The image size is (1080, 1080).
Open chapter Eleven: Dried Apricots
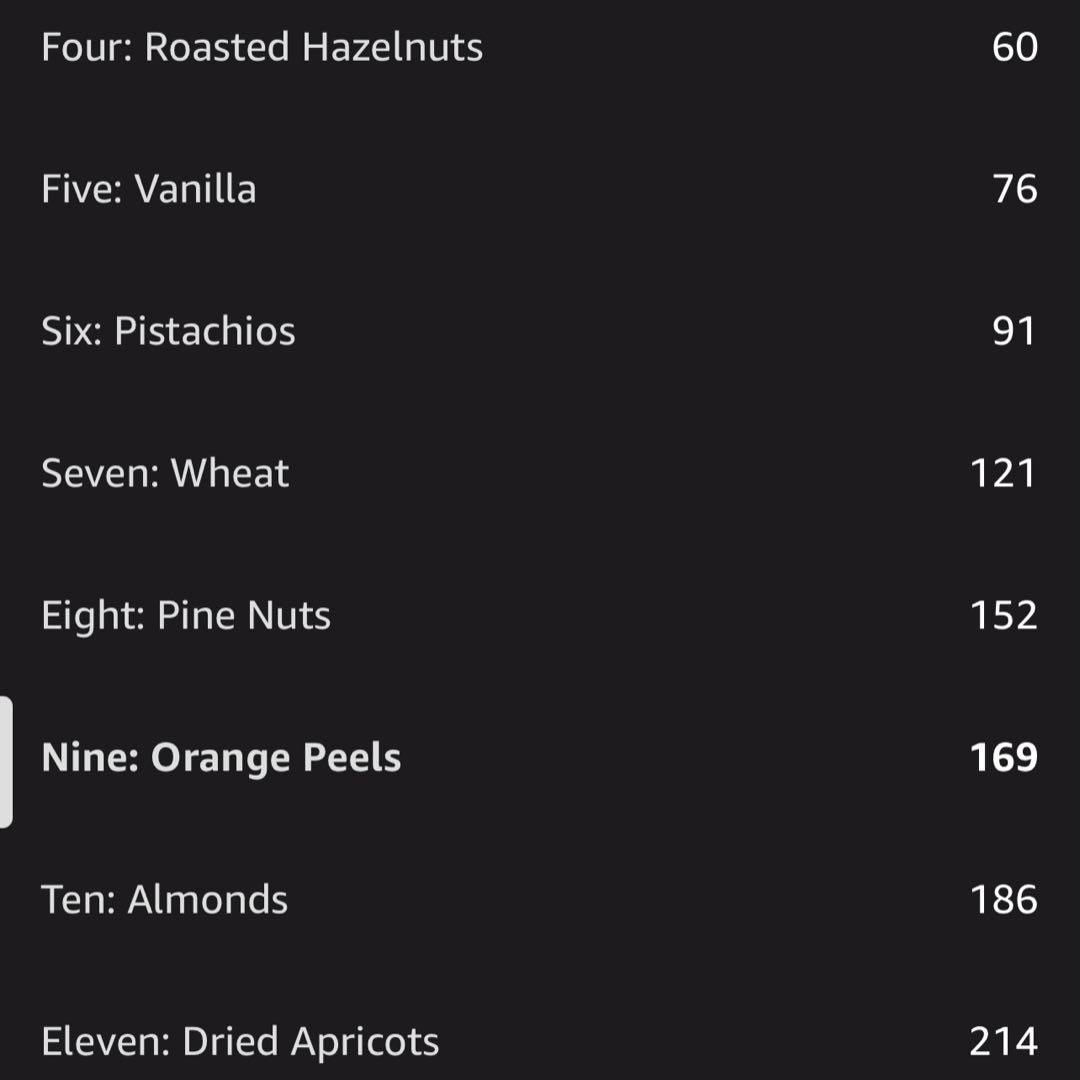click(240, 1041)
